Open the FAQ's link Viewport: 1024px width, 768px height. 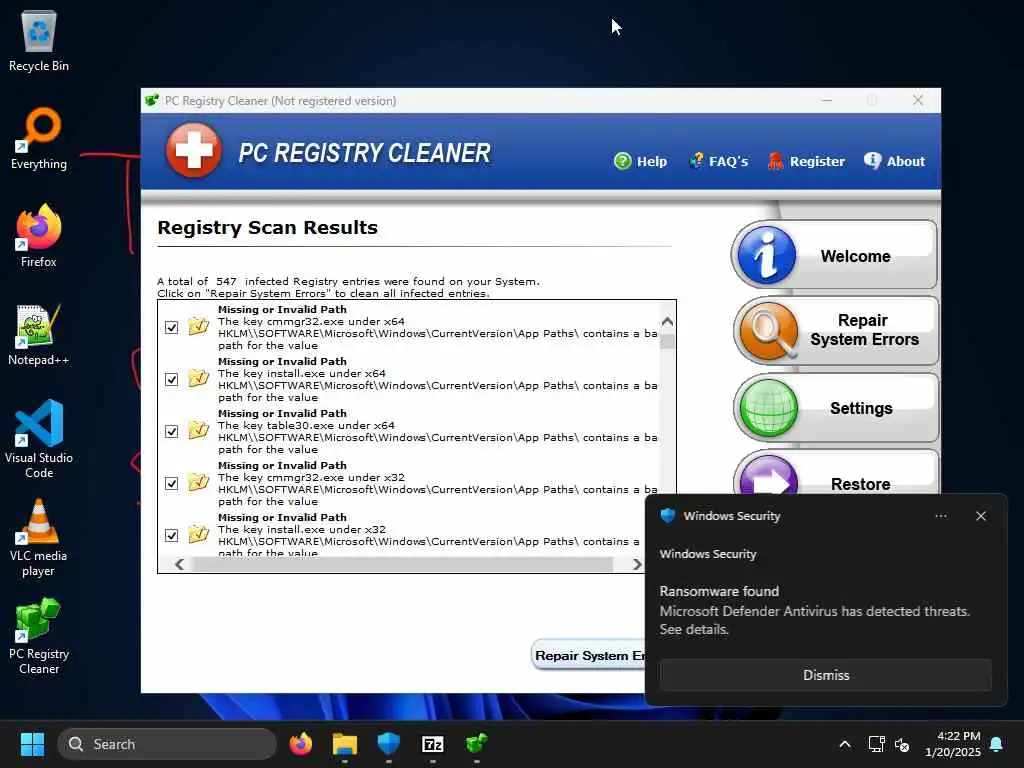718,161
